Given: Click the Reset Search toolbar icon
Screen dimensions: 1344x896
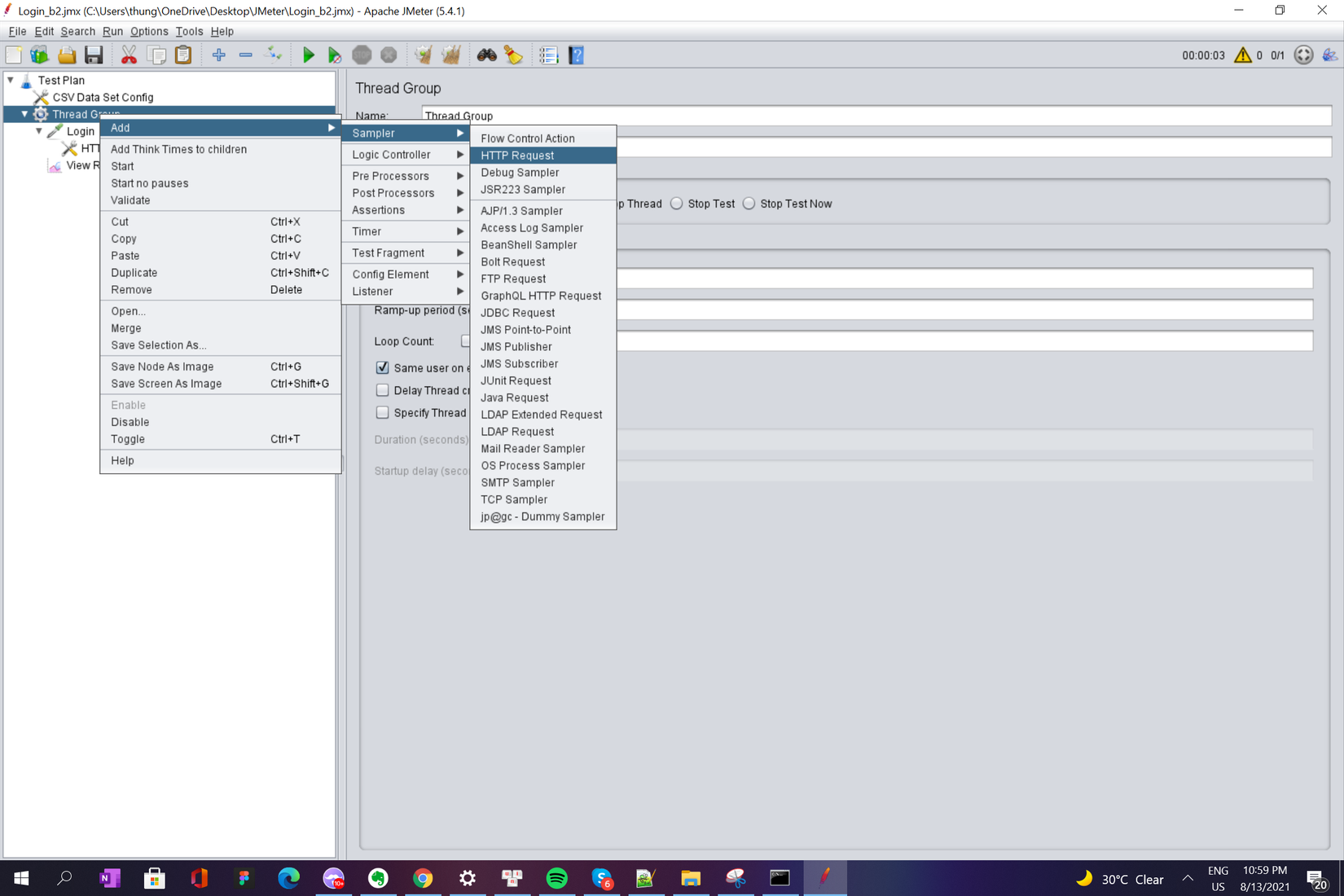Looking at the screenshot, I should pyautogui.click(x=513, y=55).
